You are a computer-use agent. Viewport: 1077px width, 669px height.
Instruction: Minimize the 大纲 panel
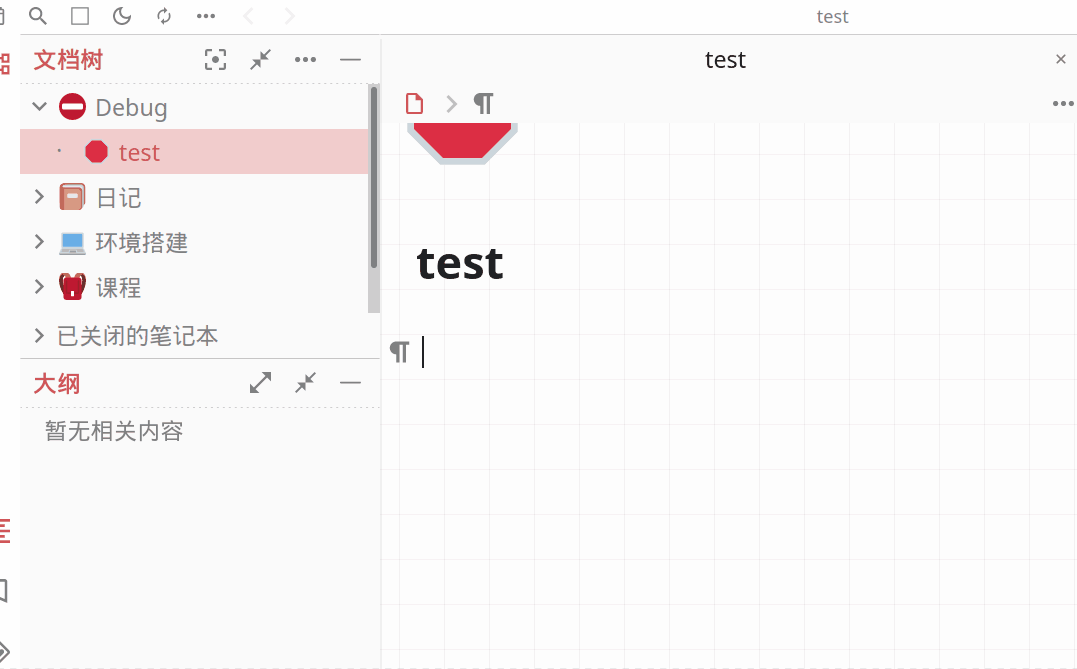coord(350,383)
